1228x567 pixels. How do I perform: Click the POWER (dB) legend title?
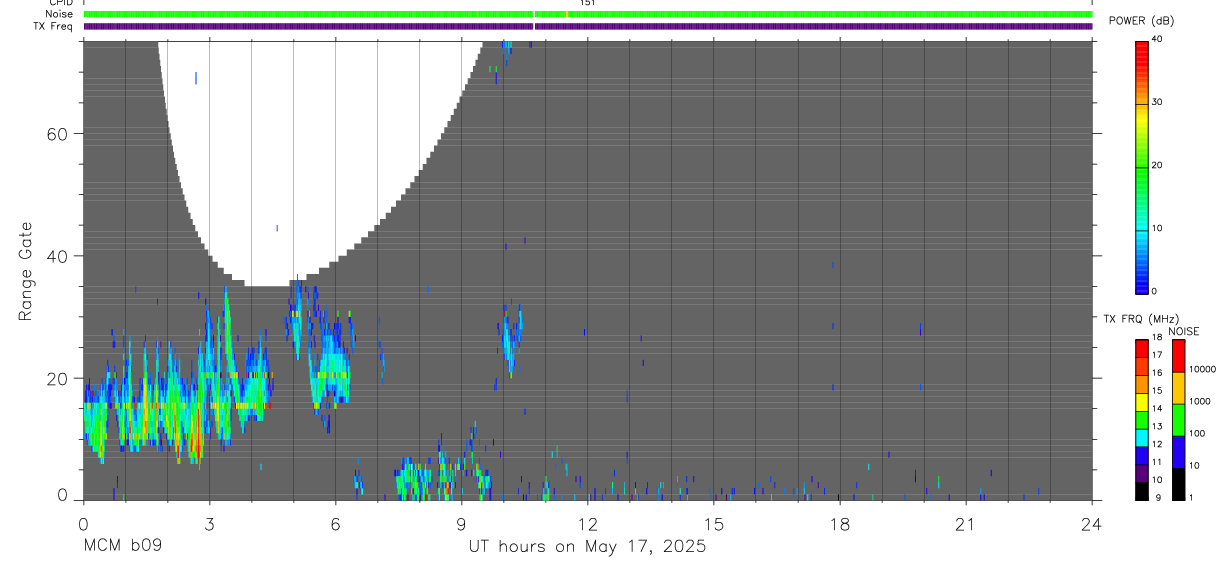1141,21
